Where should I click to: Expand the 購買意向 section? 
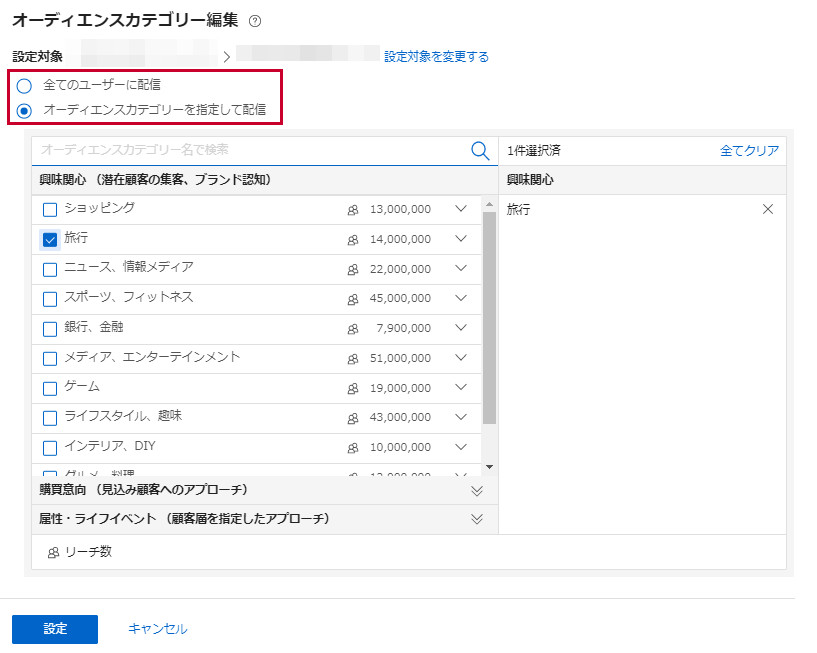pos(477,490)
